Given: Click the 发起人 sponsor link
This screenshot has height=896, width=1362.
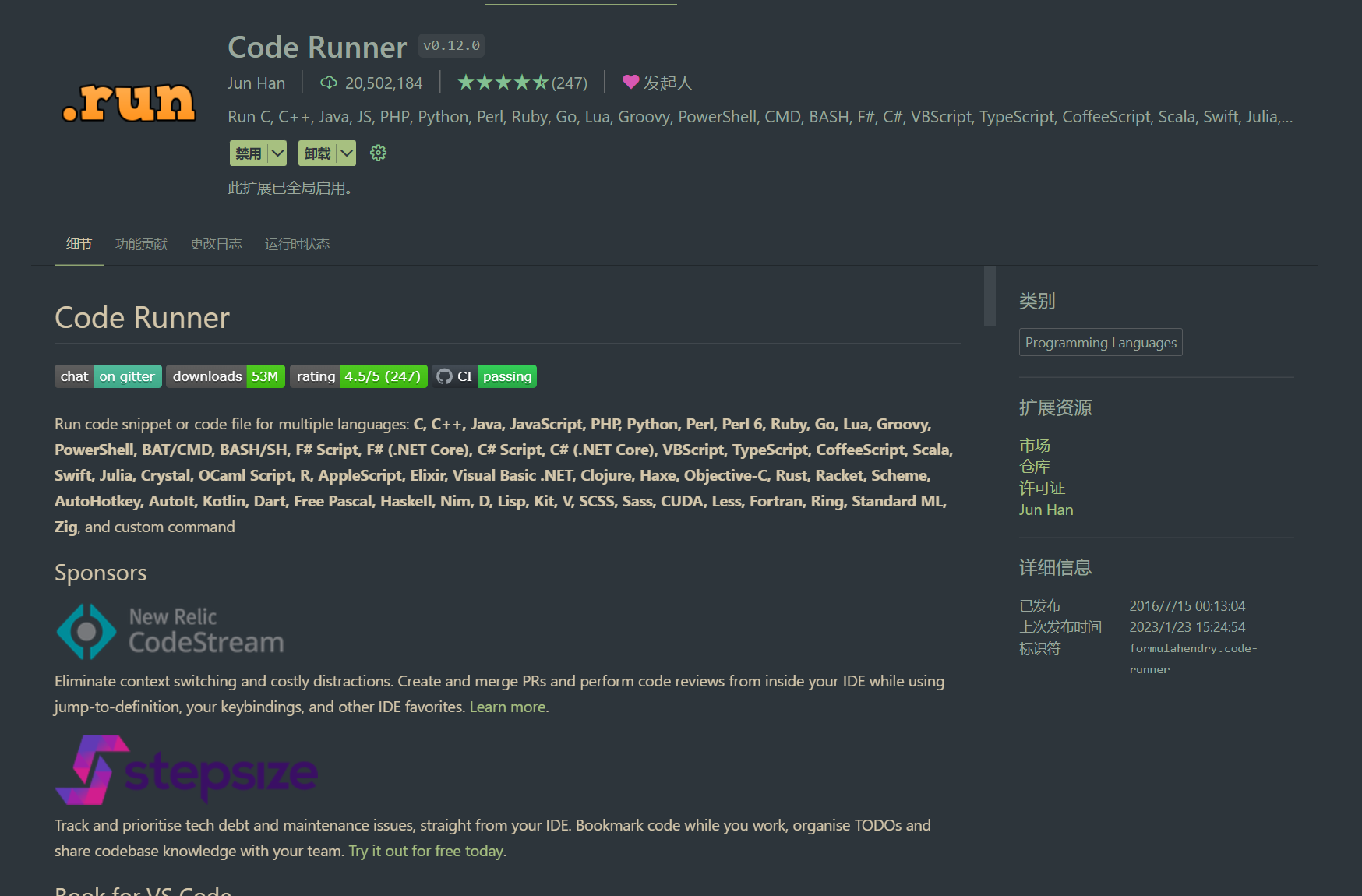Looking at the screenshot, I should [x=668, y=83].
